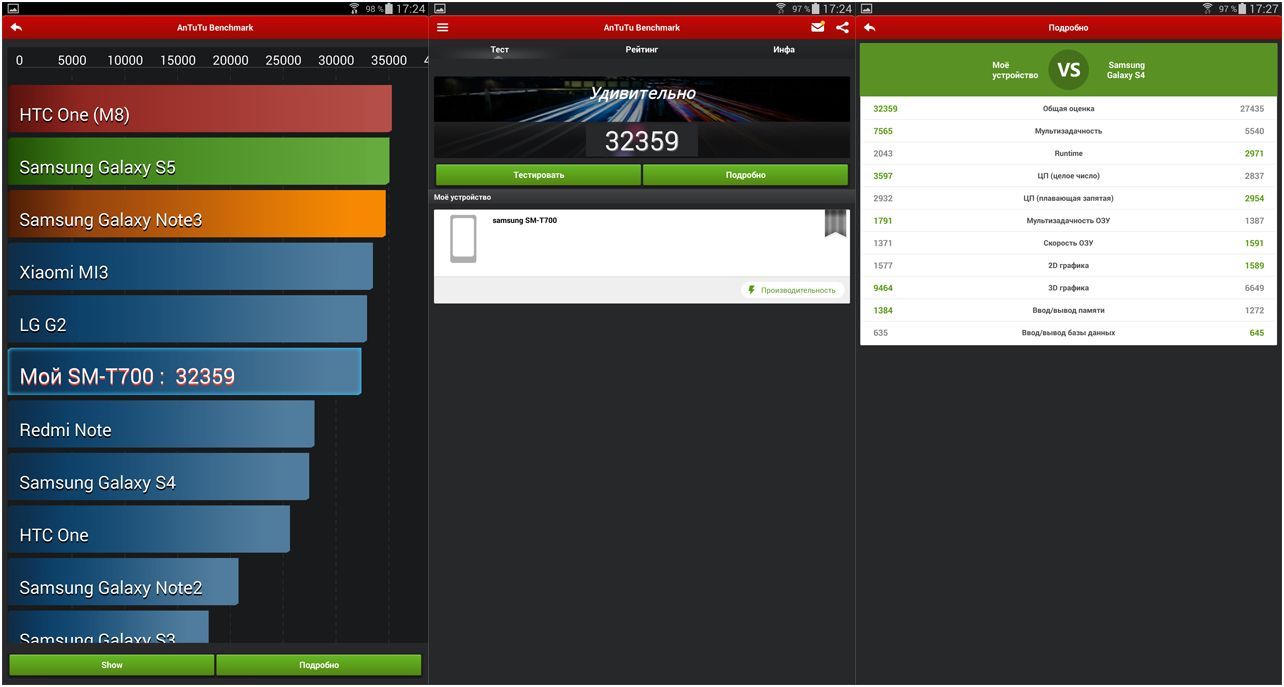Open the Инфа tab
The image size is (1284, 687).
pyautogui.click(x=783, y=50)
